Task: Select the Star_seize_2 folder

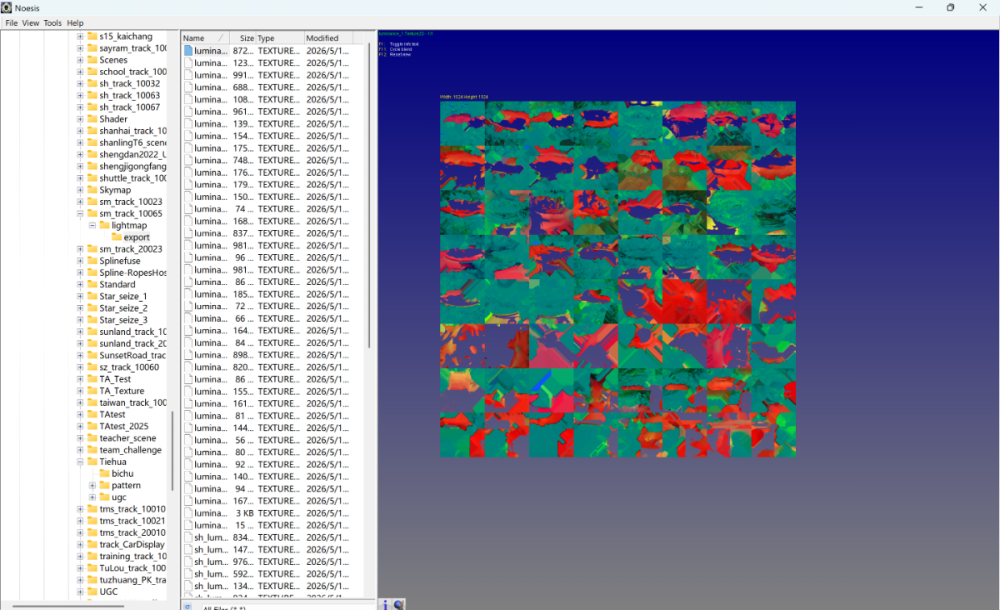Action: 123,308
